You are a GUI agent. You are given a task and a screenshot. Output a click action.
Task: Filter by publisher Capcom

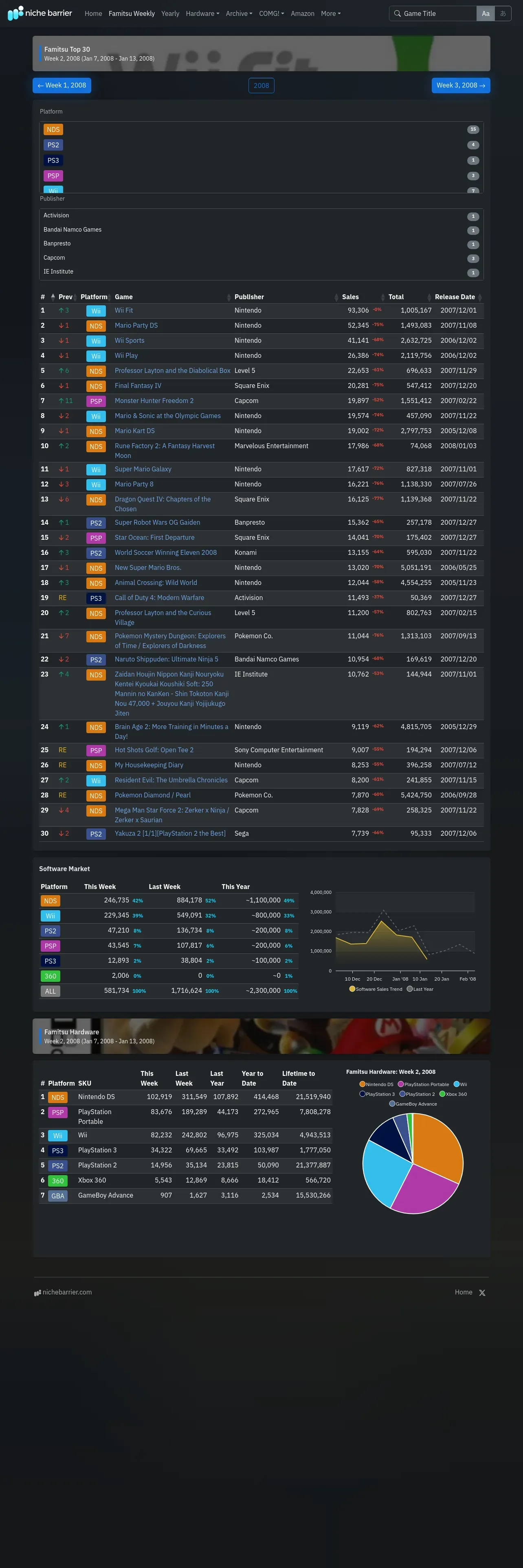pos(261,258)
